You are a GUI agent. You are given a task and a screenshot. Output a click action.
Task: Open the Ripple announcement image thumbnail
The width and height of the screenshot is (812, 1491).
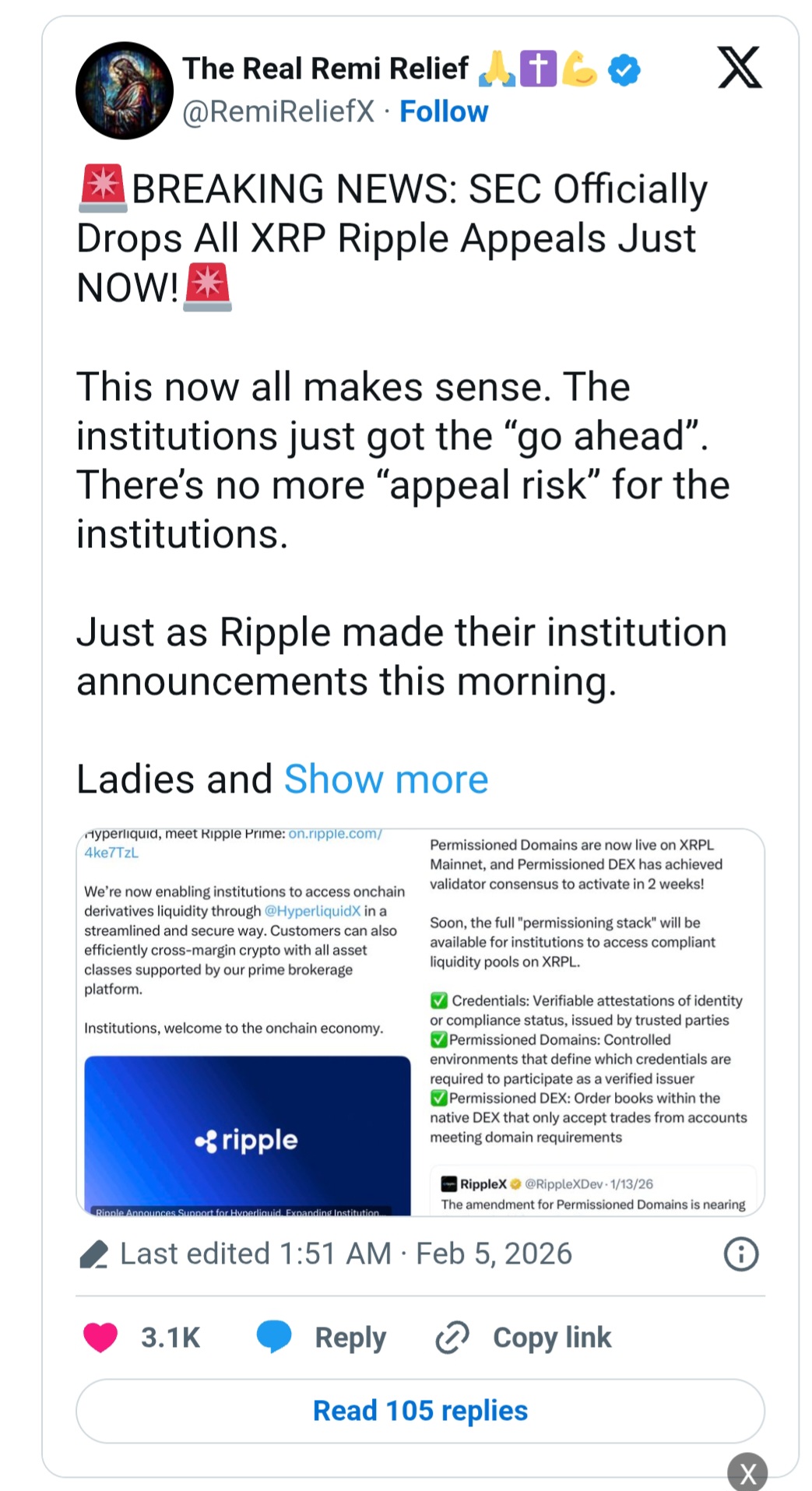(247, 1138)
